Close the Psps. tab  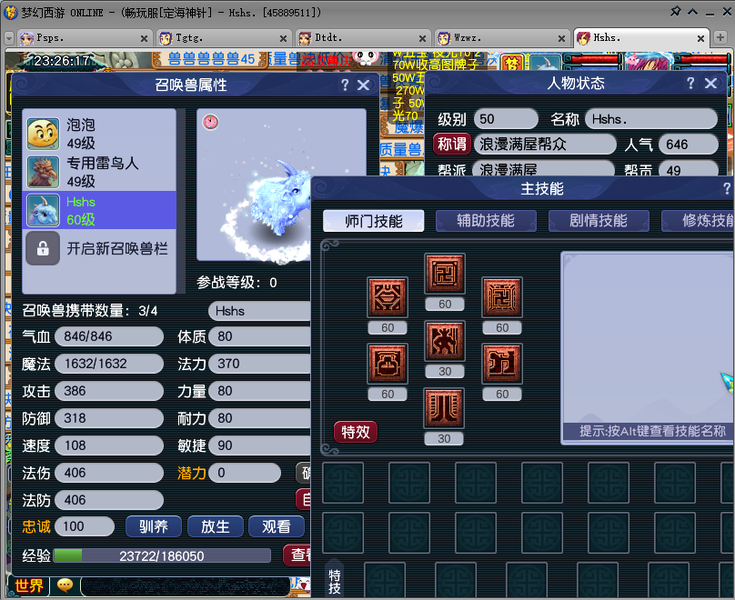pyautogui.click(x=144, y=38)
